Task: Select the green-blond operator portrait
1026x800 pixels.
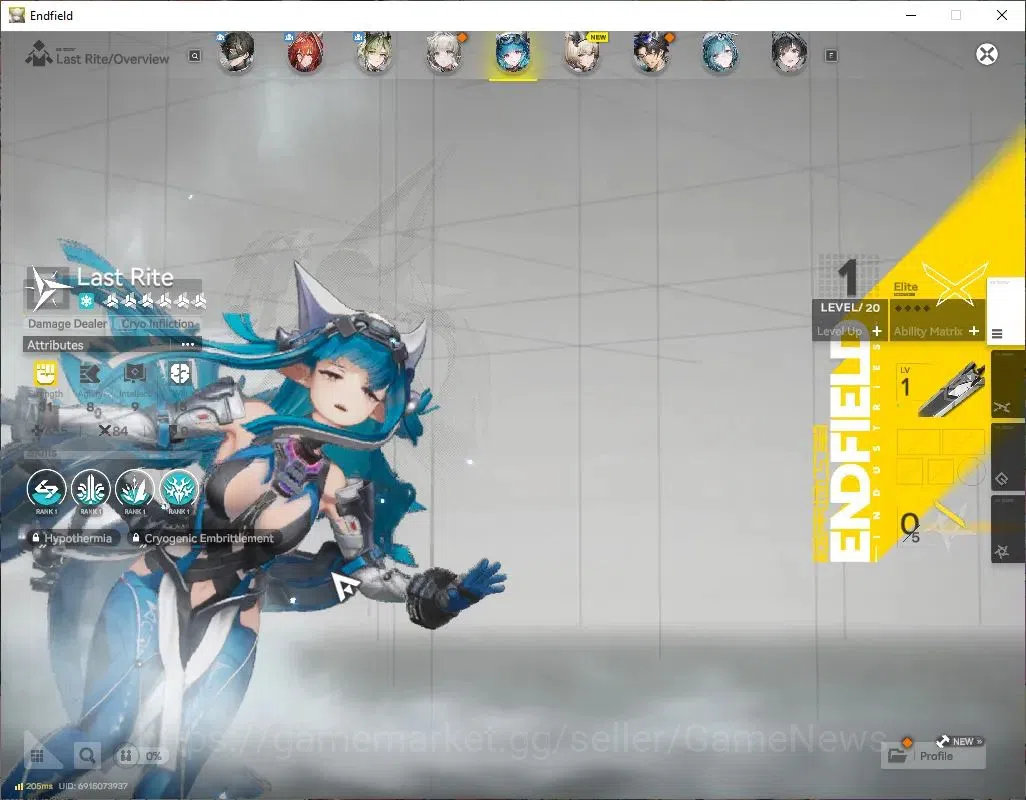Action: point(374,53)
